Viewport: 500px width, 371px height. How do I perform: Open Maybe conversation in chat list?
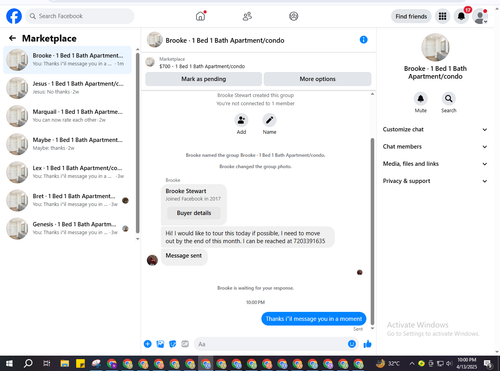click(67, 144)
